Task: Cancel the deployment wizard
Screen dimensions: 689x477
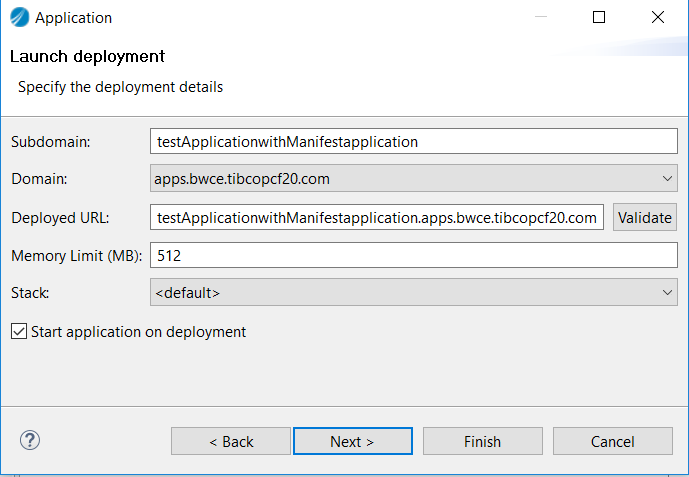Action: (x=613, y=441)
